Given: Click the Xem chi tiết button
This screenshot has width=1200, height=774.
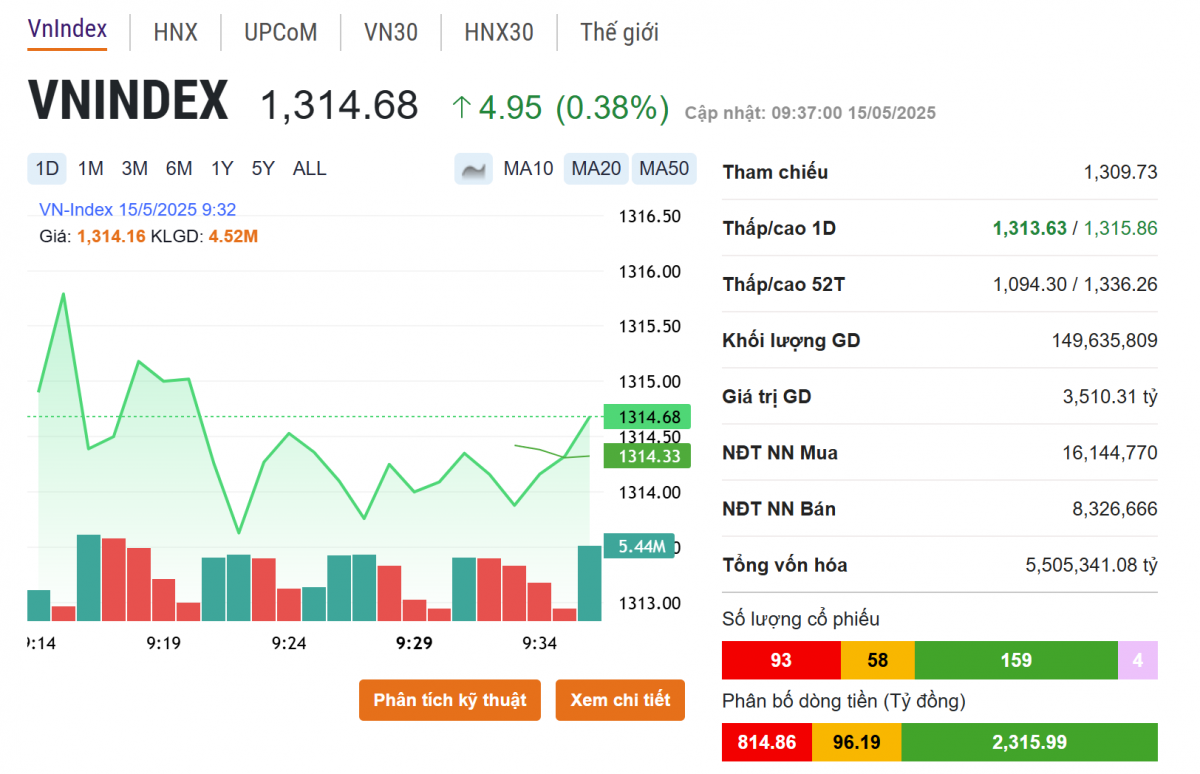Looking at the screenshot, I should click(620, 700).
